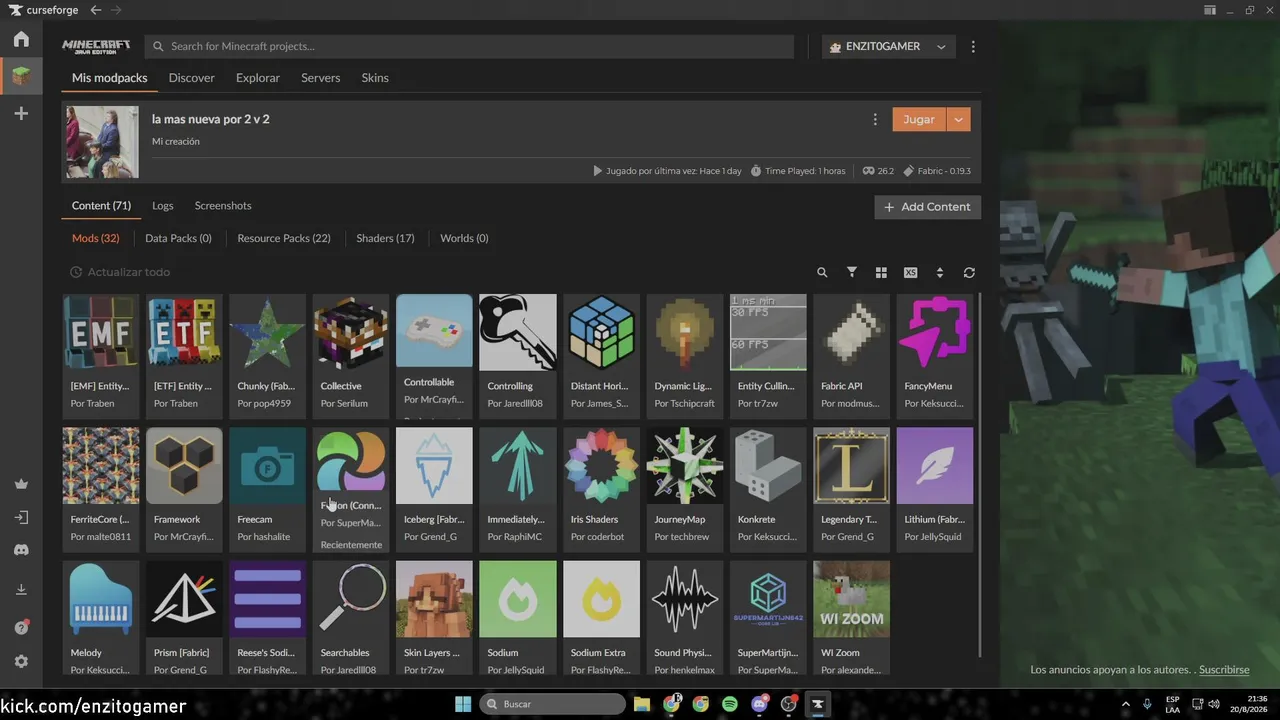Image resolution: width=1280 pixels, height=720 pixels.
Task: Select the Content (71) tab
Action: tap(101, 206)
